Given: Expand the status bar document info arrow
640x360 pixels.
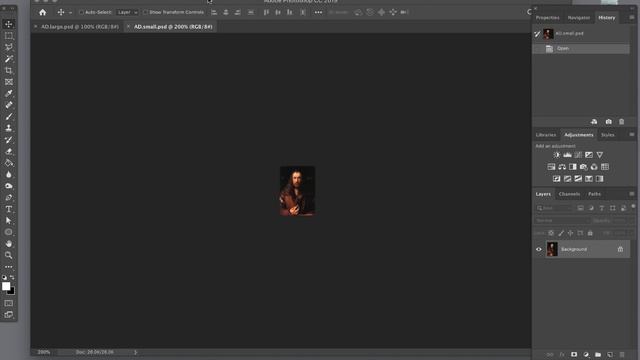Looking at the screenshot, I should [136, 352].
